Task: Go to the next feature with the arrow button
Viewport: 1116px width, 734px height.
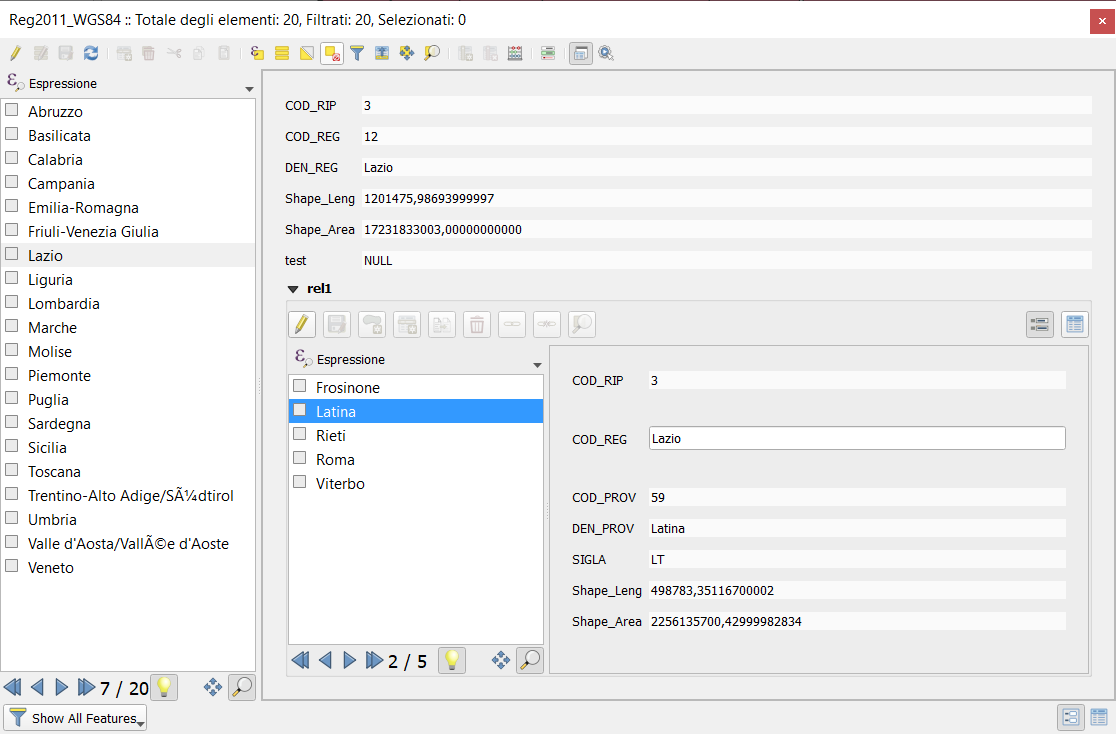Action: coord(61,687)
